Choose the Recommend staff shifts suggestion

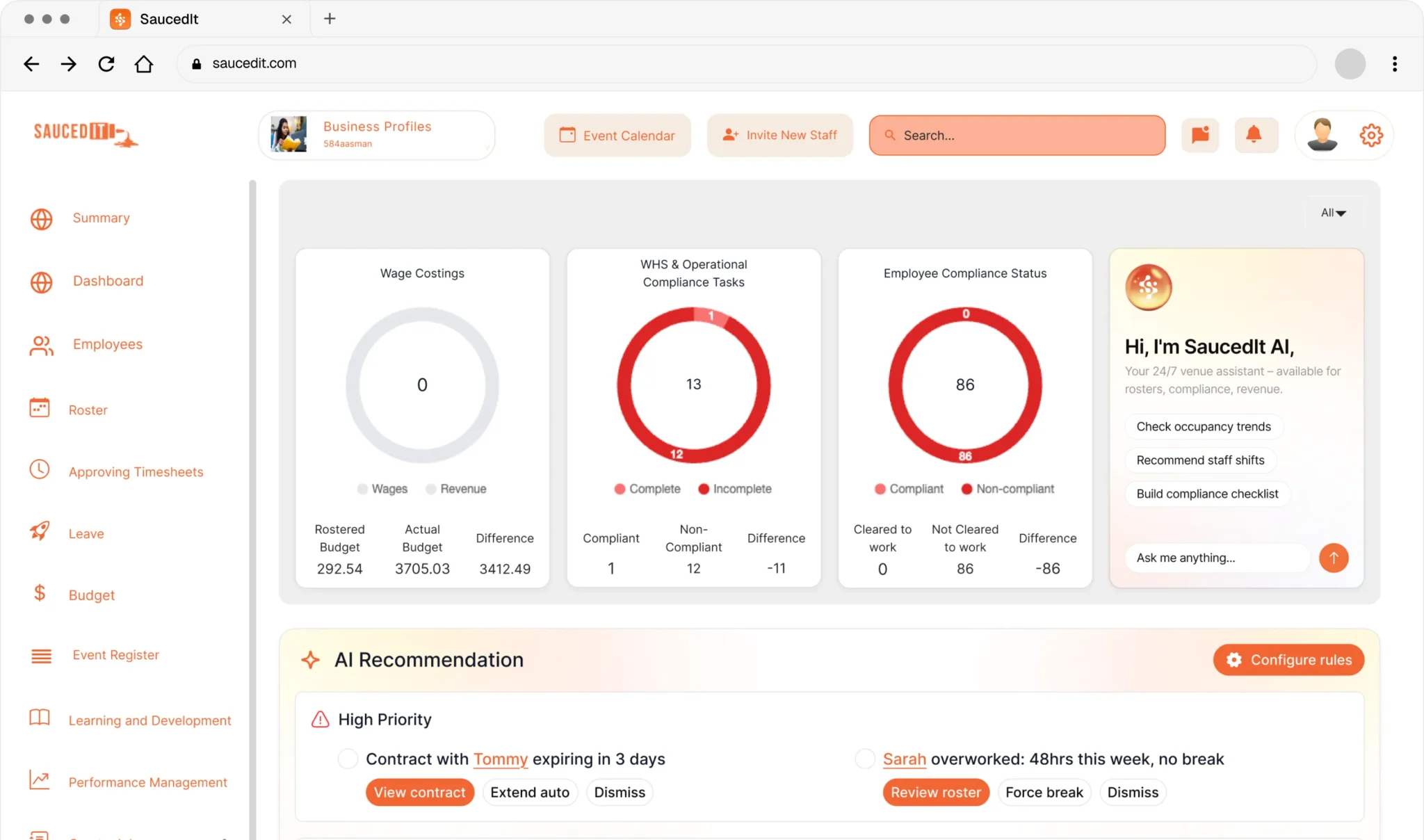(x=1200, y=460)
